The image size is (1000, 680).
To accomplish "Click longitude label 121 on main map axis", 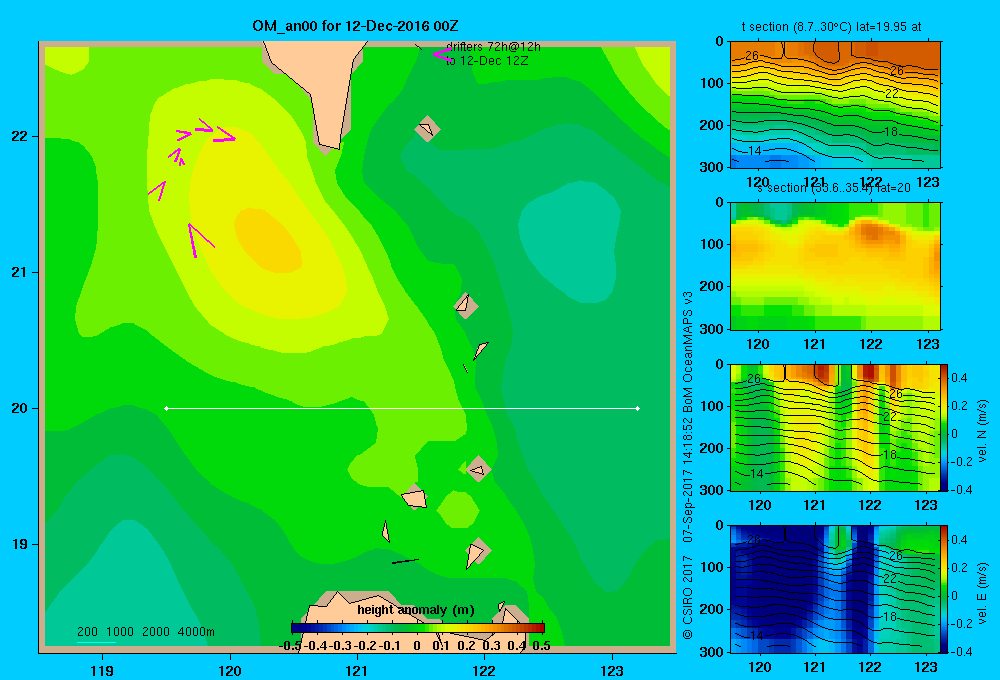I will tap(357, 670).
